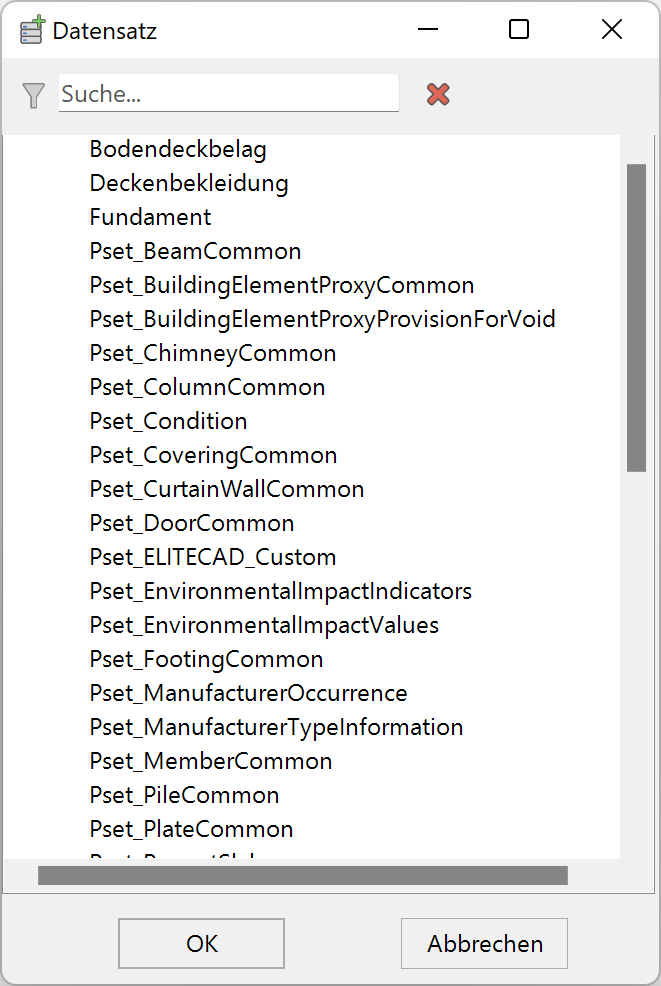Select Pset_DoorCommon item
Viewport: 661px width, 986px height.
[x=192, y=523]
